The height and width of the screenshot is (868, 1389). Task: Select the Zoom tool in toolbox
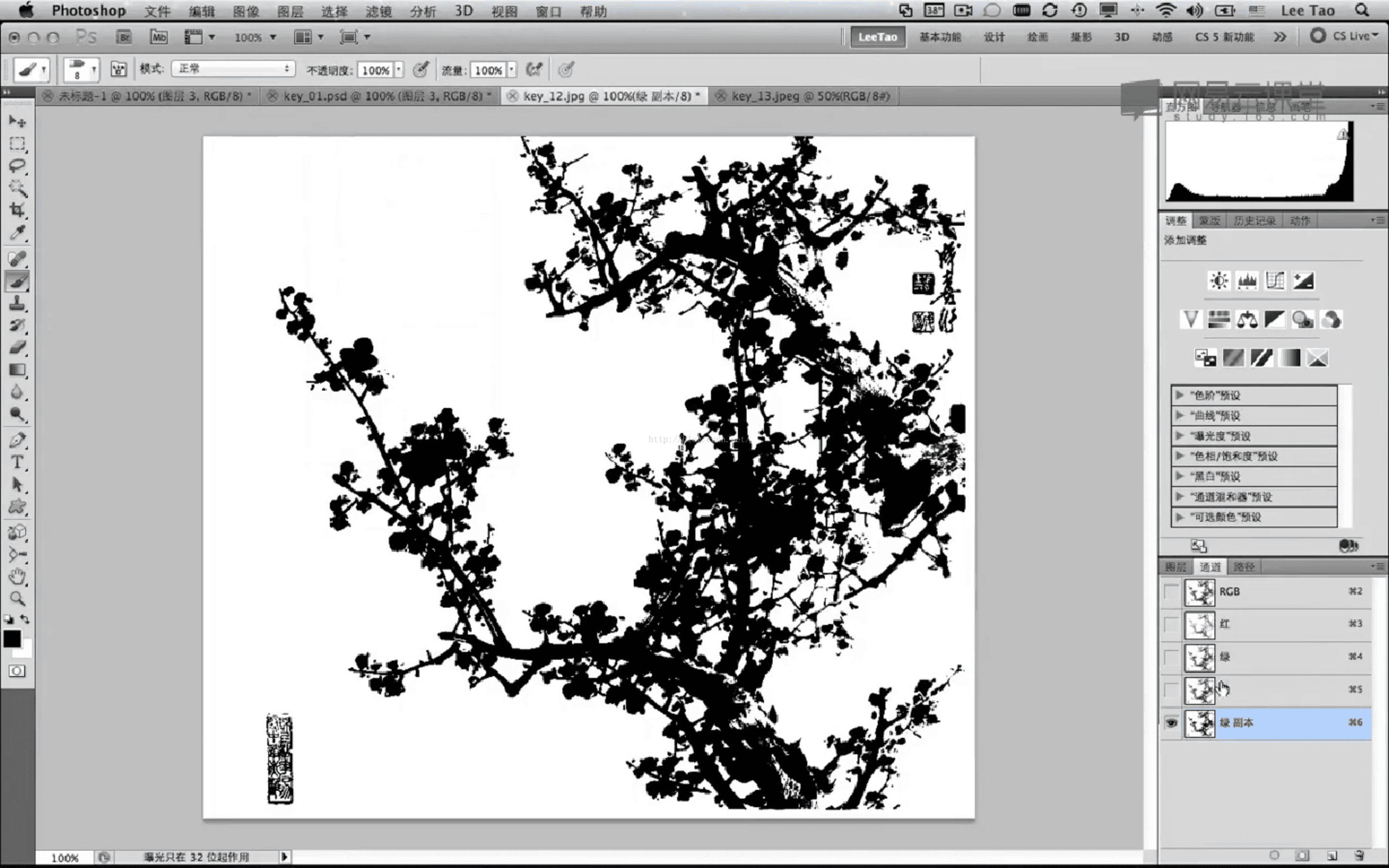17,599
